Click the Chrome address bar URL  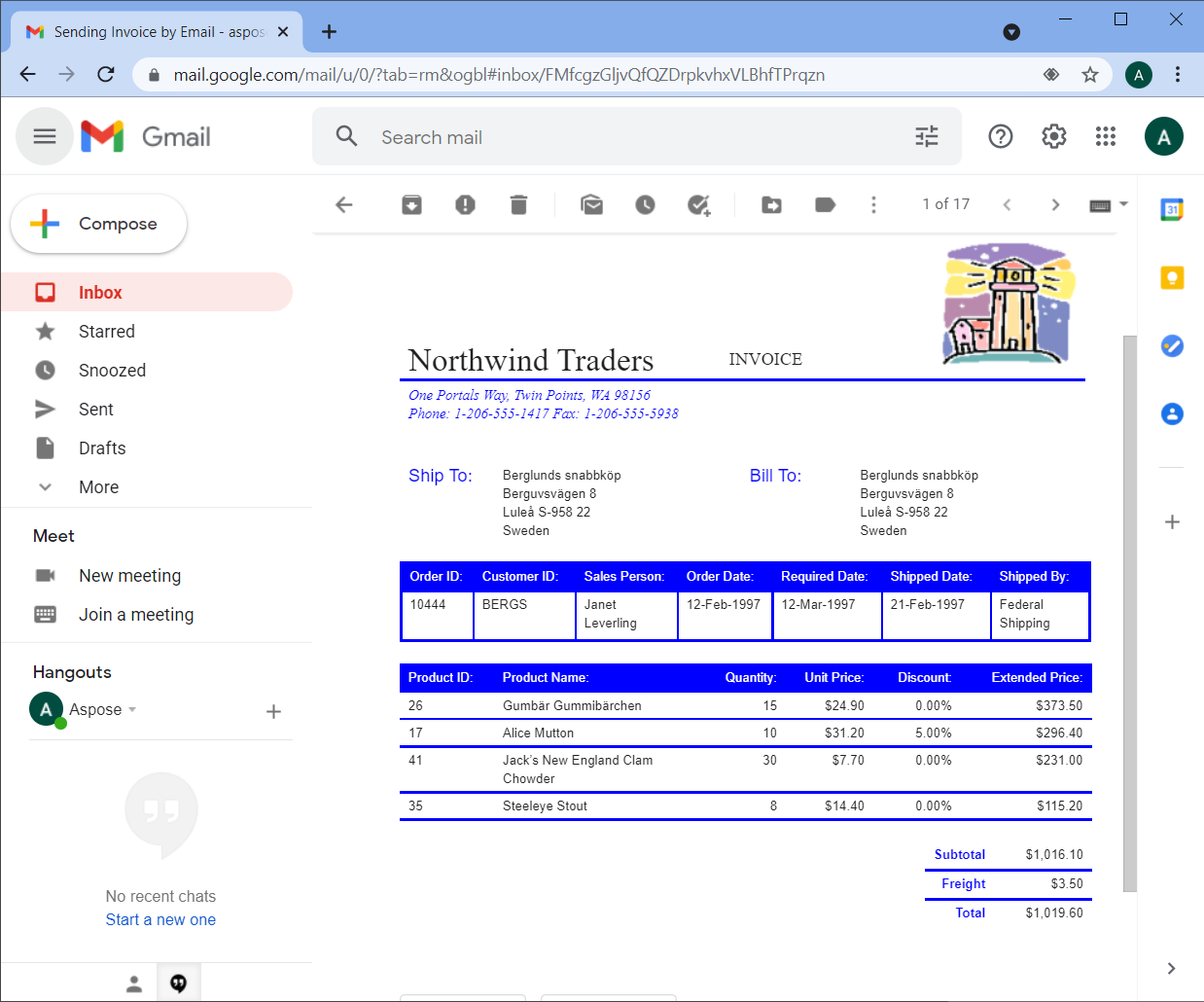pos(499,75)
